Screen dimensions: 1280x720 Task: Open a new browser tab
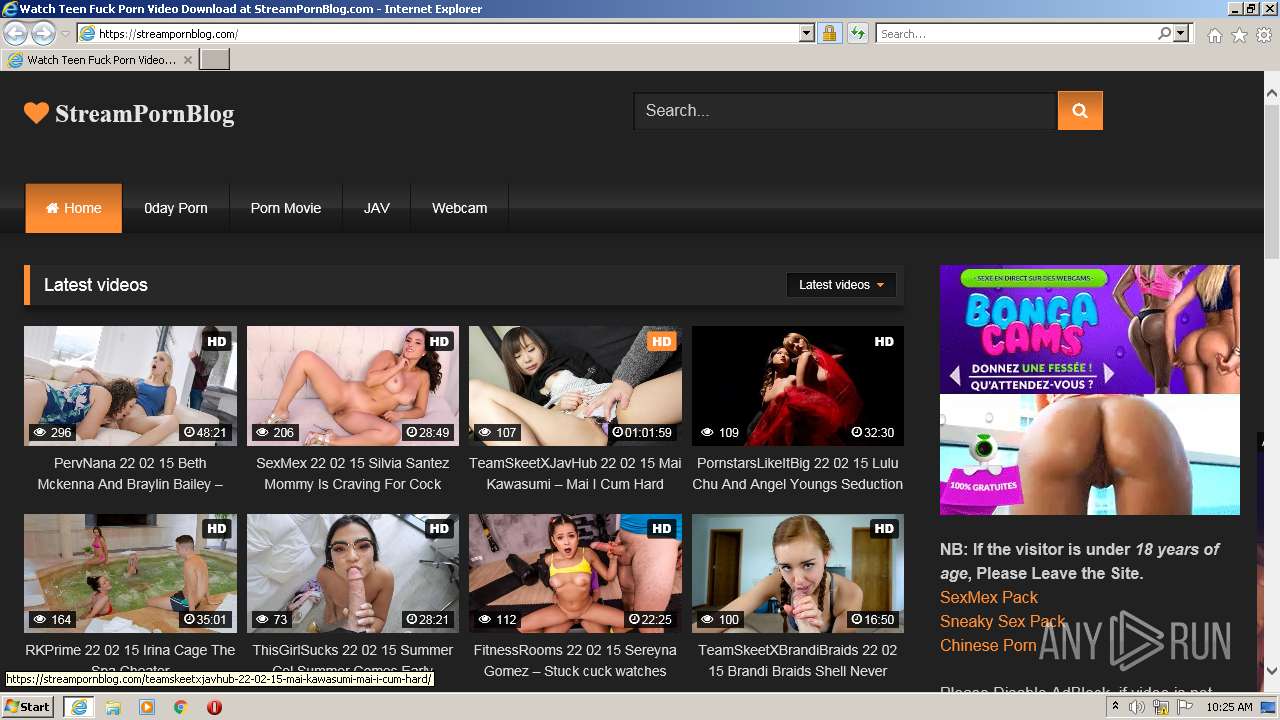215,60
